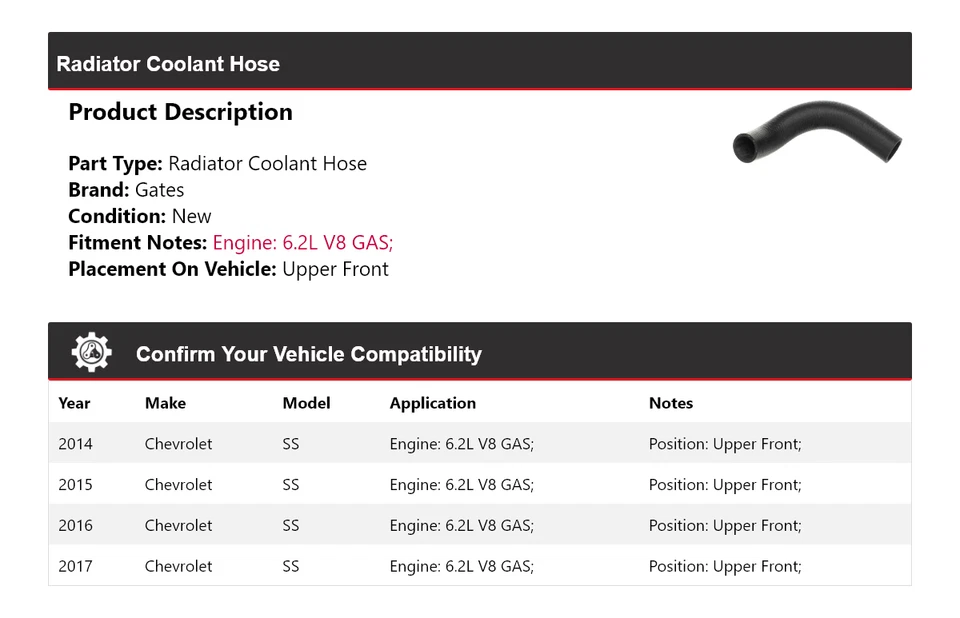Click the Part Type: Radiator Coolant Hose line

[217, 164]
